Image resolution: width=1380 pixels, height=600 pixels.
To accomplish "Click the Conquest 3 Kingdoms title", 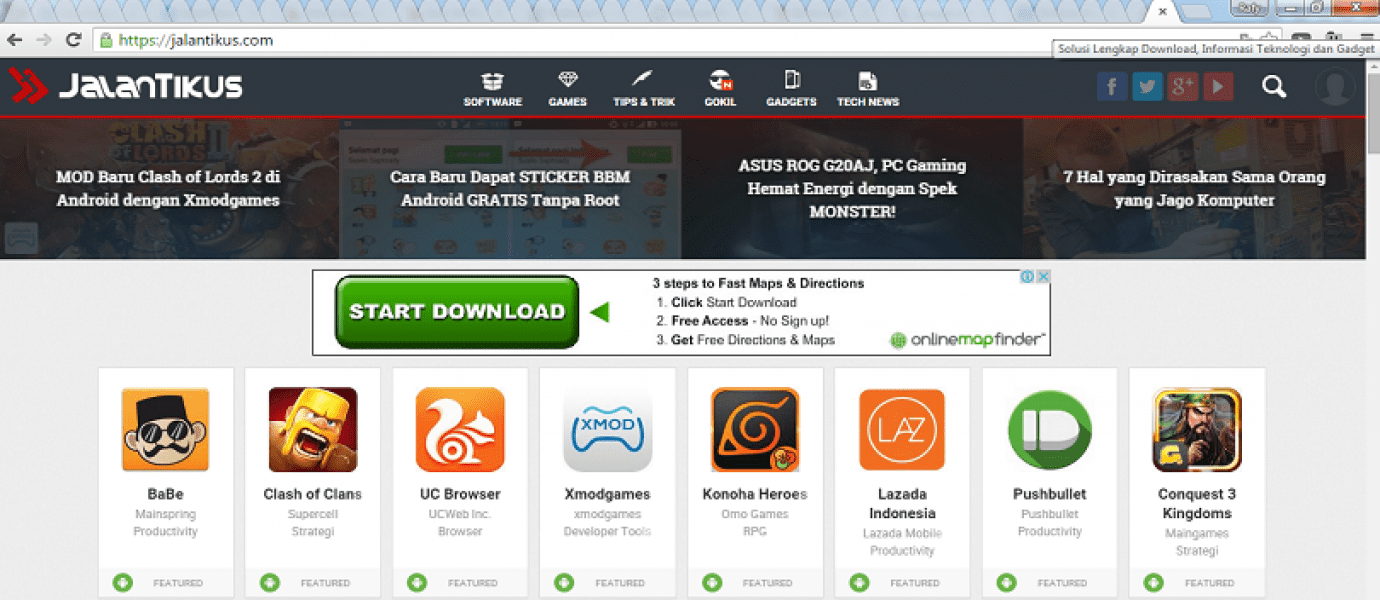I will (1197, 504).
